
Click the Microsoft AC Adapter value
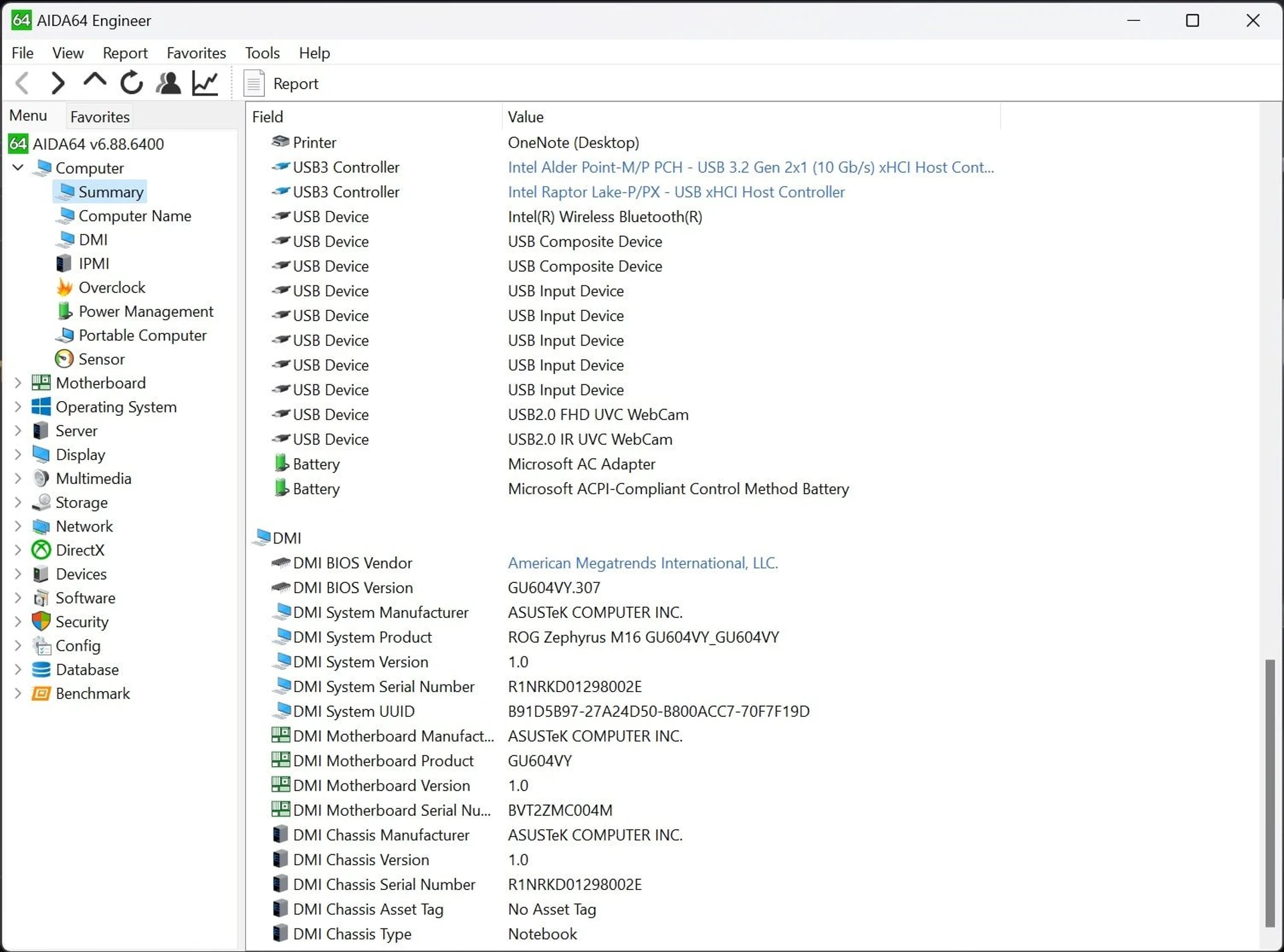581,464
